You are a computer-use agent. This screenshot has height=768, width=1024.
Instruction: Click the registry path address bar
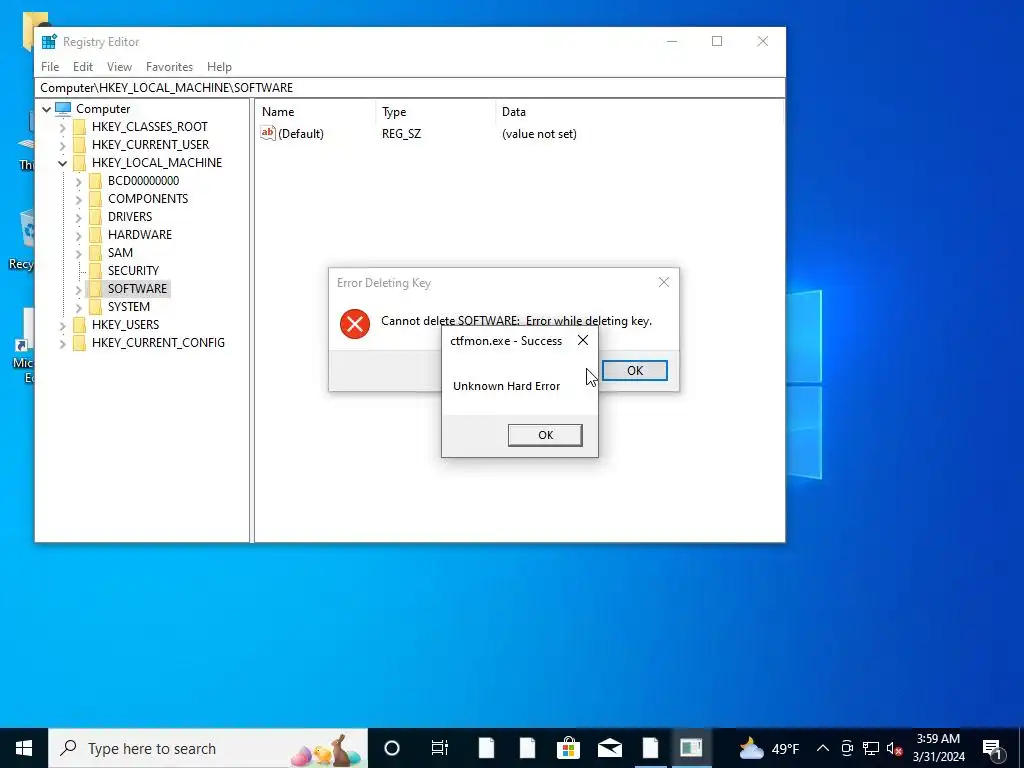409,88
